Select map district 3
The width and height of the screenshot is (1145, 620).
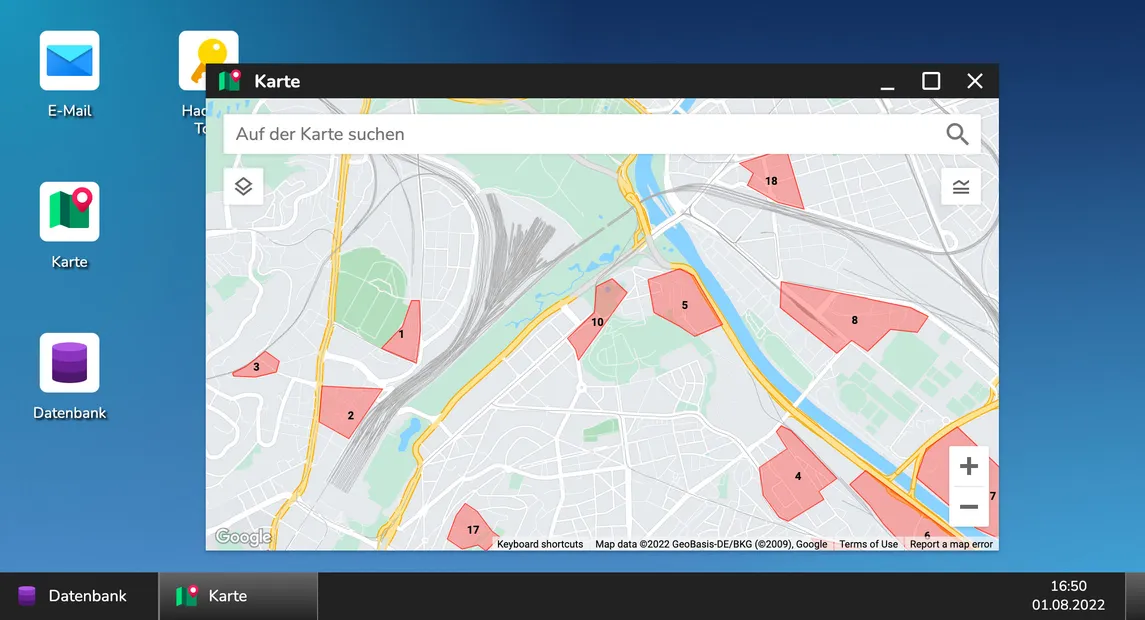click(257, 366)
